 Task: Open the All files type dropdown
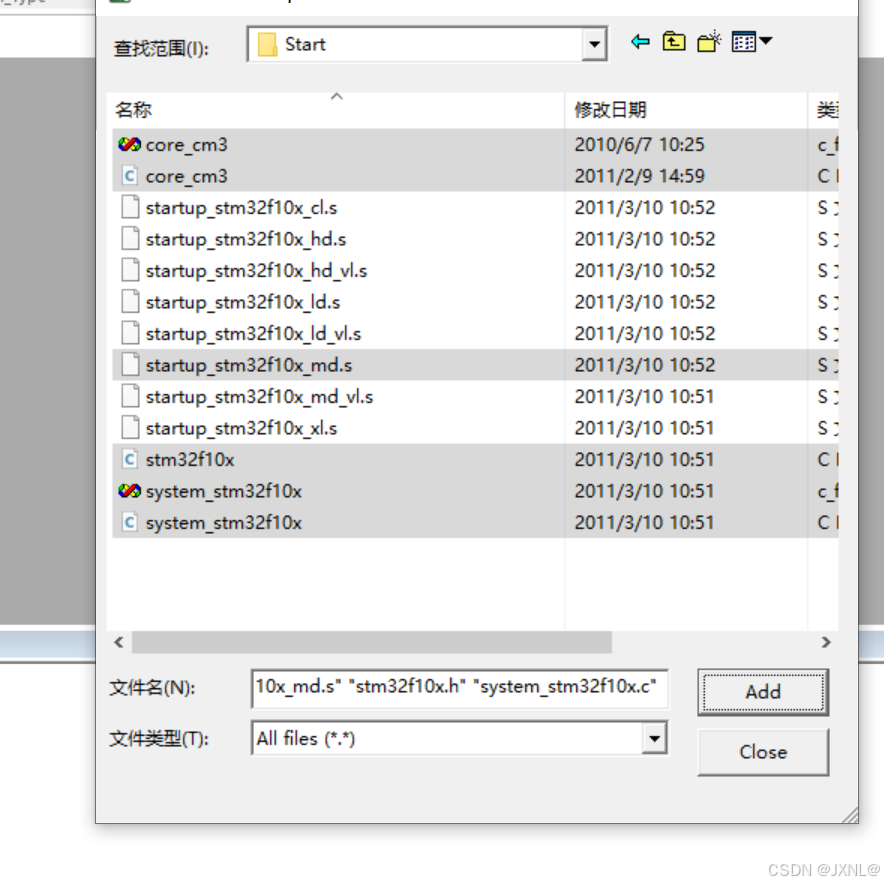pos(654,738)
